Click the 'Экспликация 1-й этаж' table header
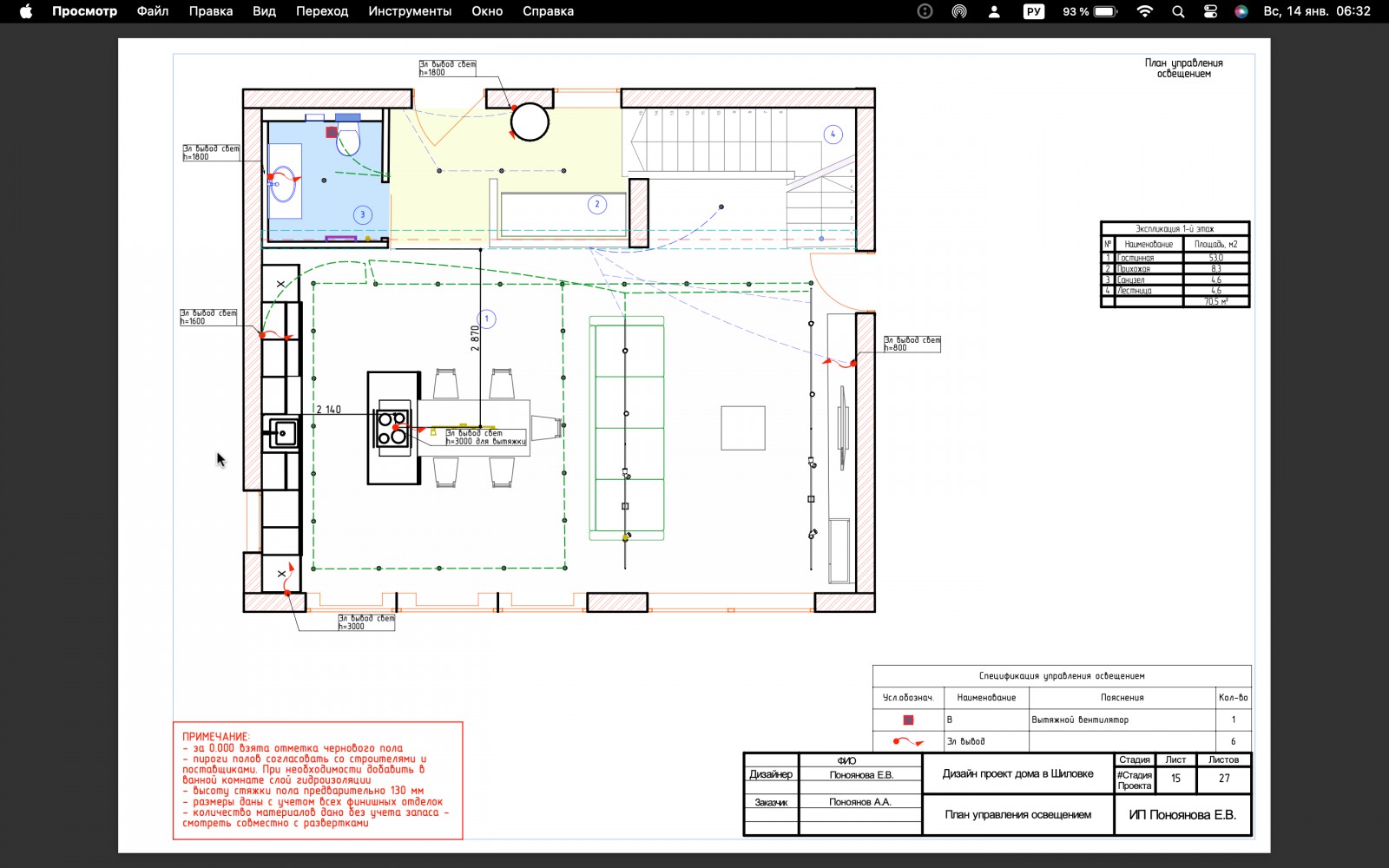 coord(1175,229)
